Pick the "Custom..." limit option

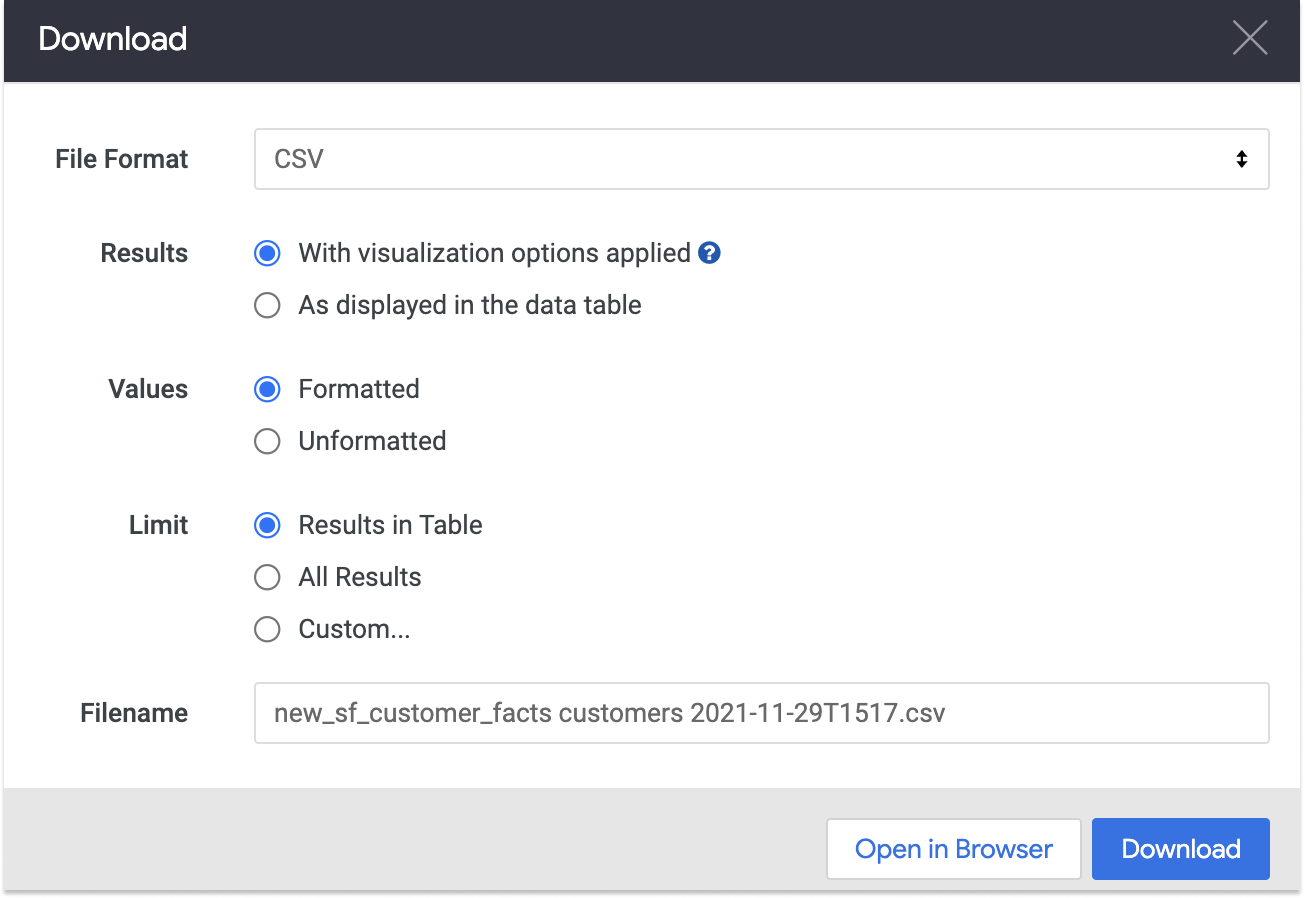pyautogui.click(x=267, y=630)
